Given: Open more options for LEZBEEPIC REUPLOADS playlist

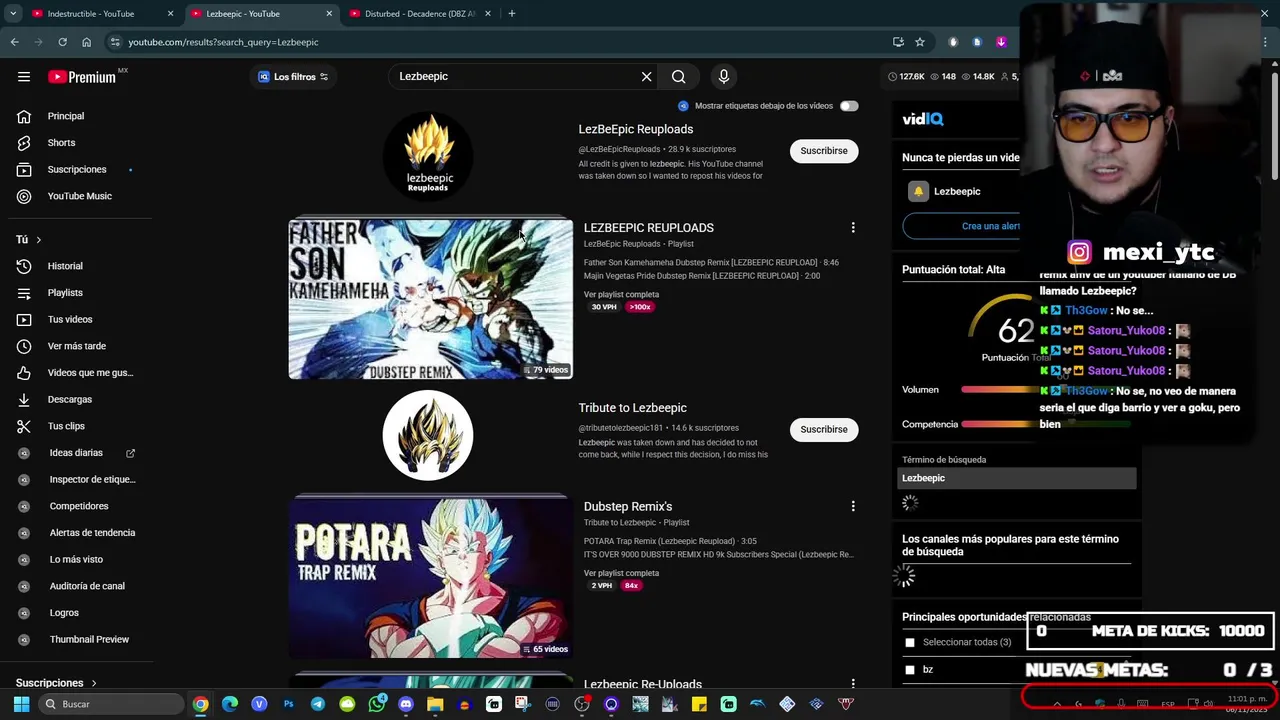Looking at the screenshot, I should [x=853, y=228].
